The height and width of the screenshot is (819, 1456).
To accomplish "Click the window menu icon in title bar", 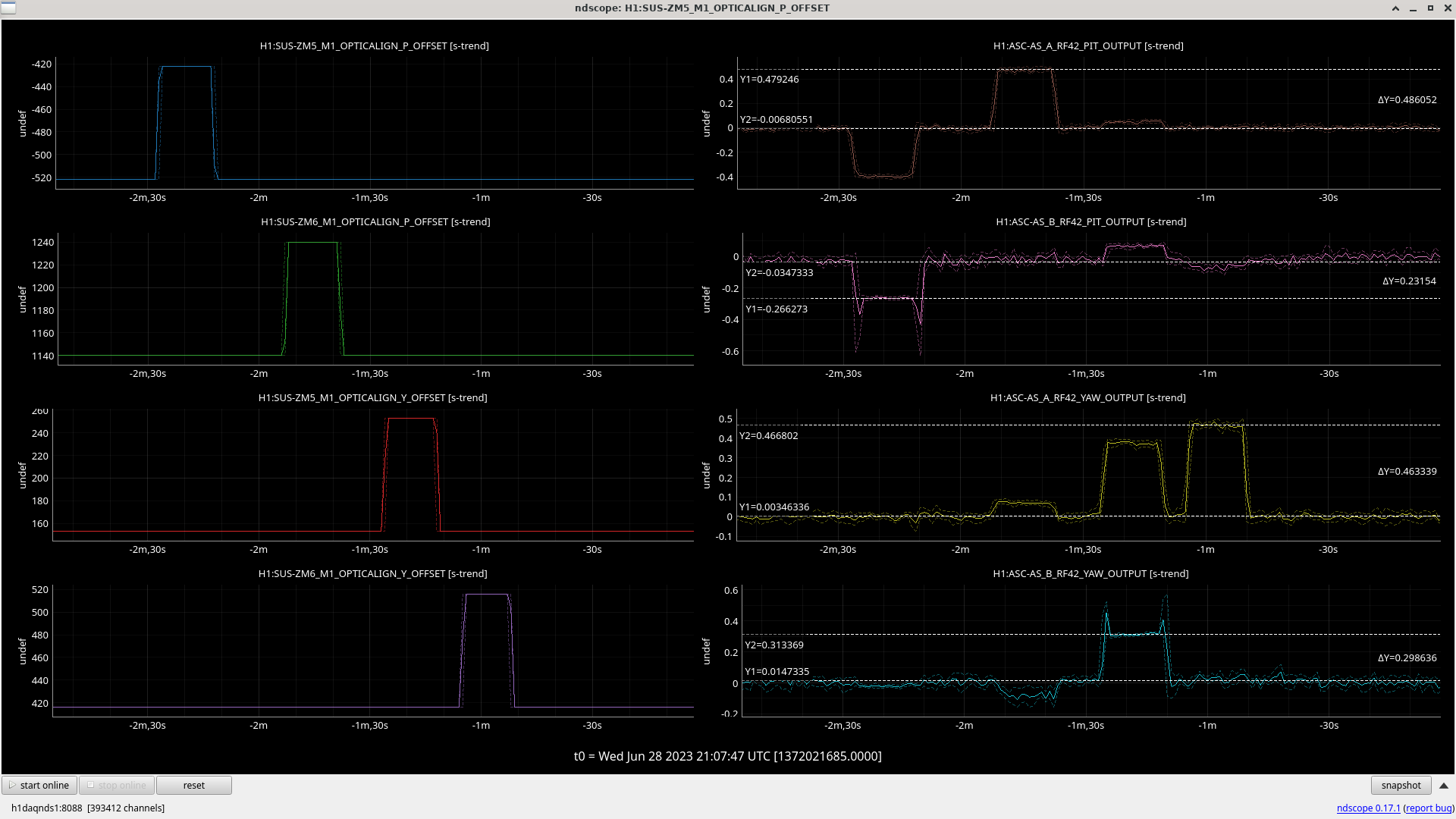I will pyautogui.click(x=8, y=8).
